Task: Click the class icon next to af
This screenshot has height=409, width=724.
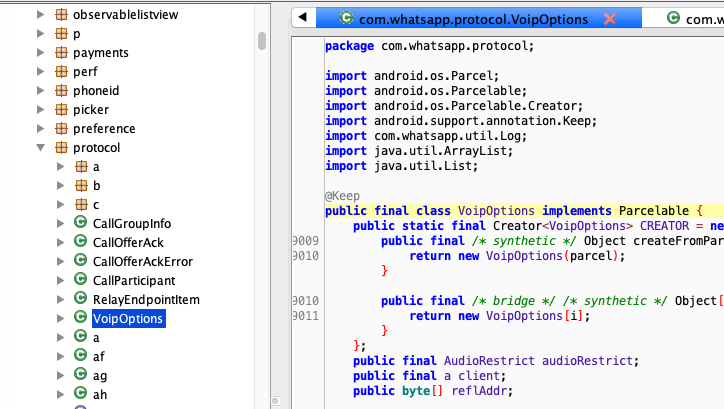Action: 80,355
